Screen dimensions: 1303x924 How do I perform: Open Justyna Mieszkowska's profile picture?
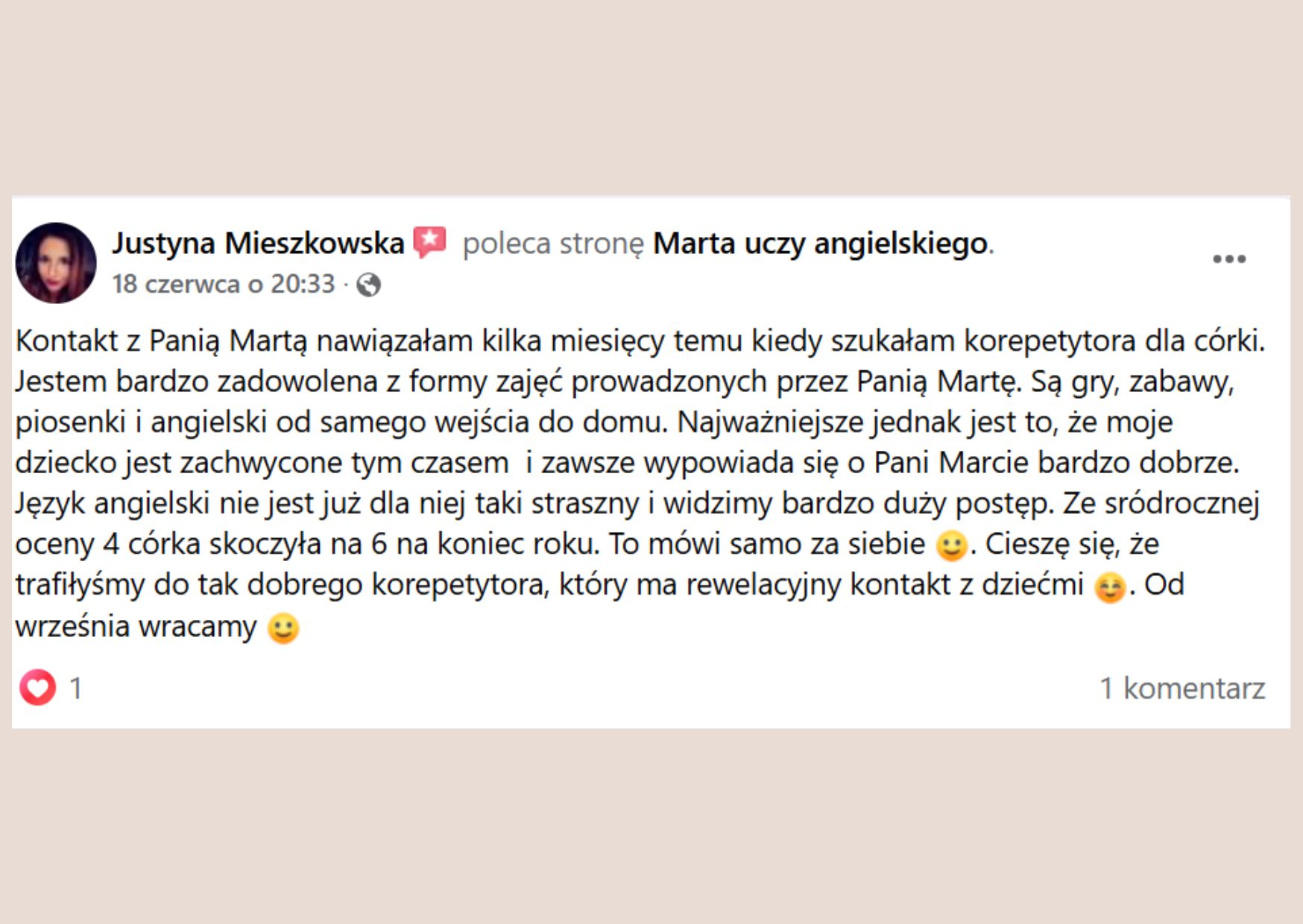point(56,263)
